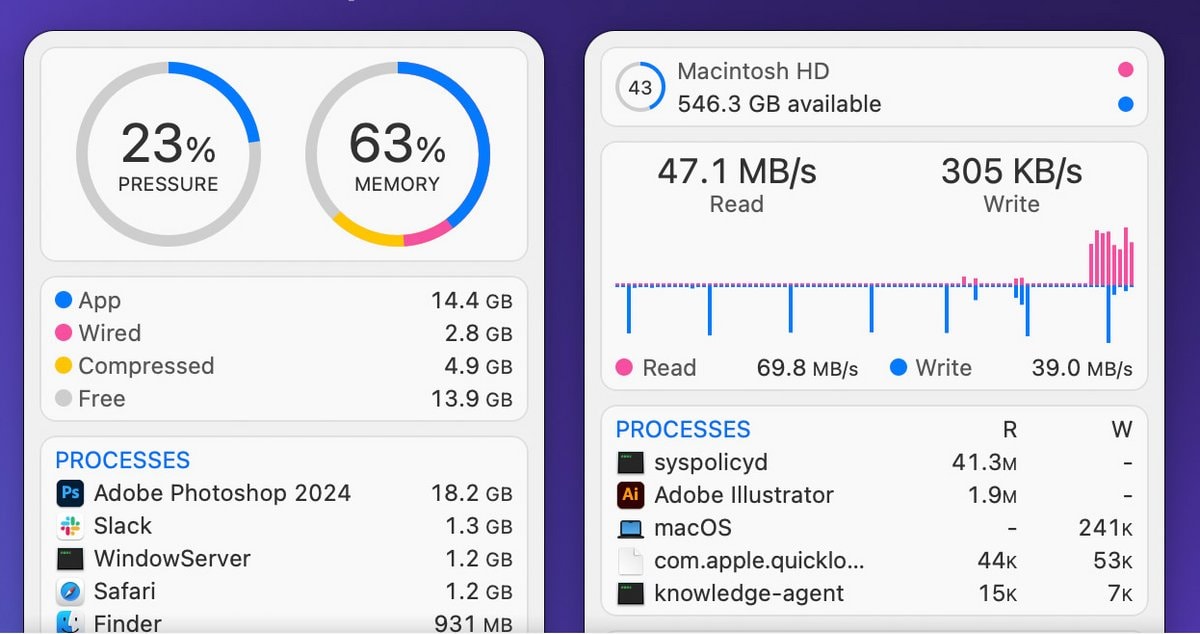Click the disk read/write activity graph
Viewport: 1200px width, 634px height.
tap(874, 287)
